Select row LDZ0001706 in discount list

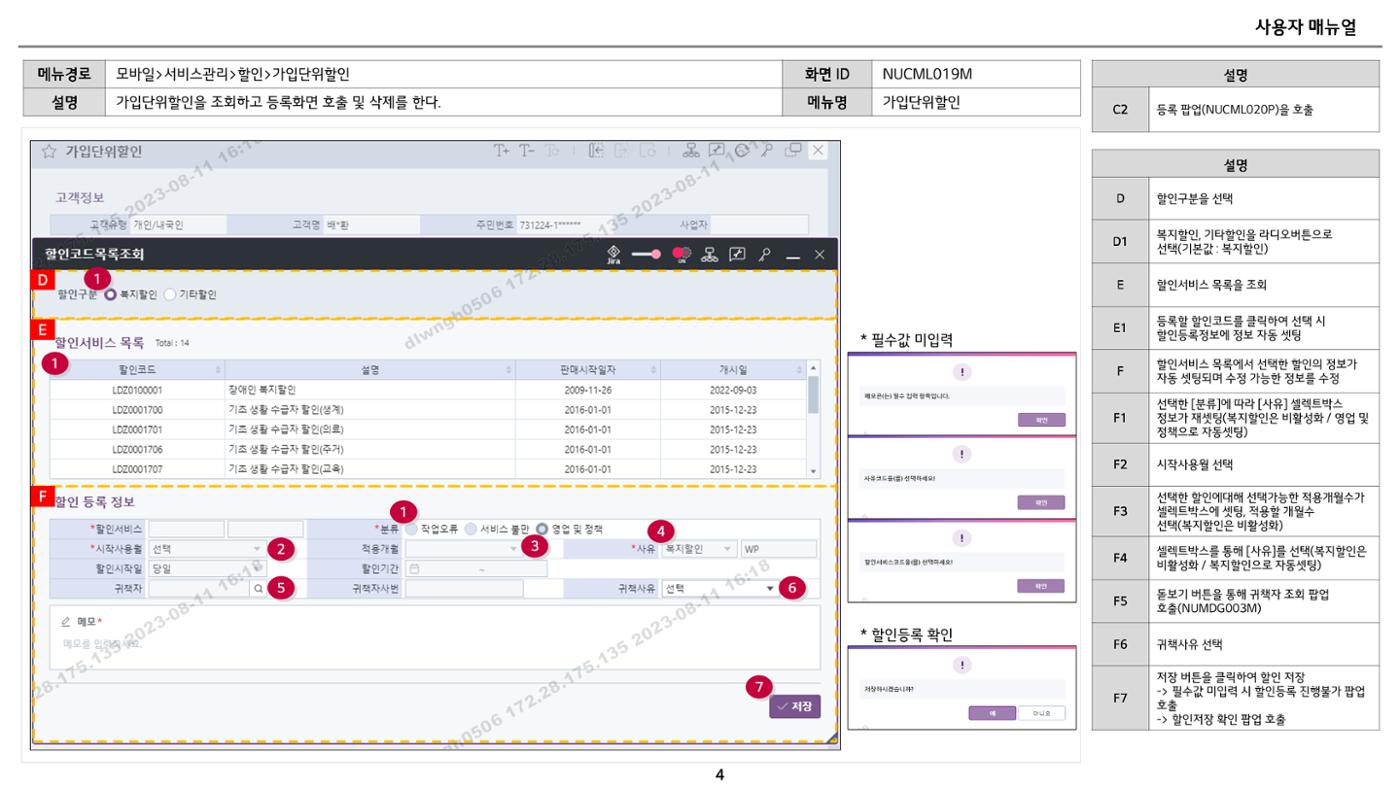click(x=429, y=449)
